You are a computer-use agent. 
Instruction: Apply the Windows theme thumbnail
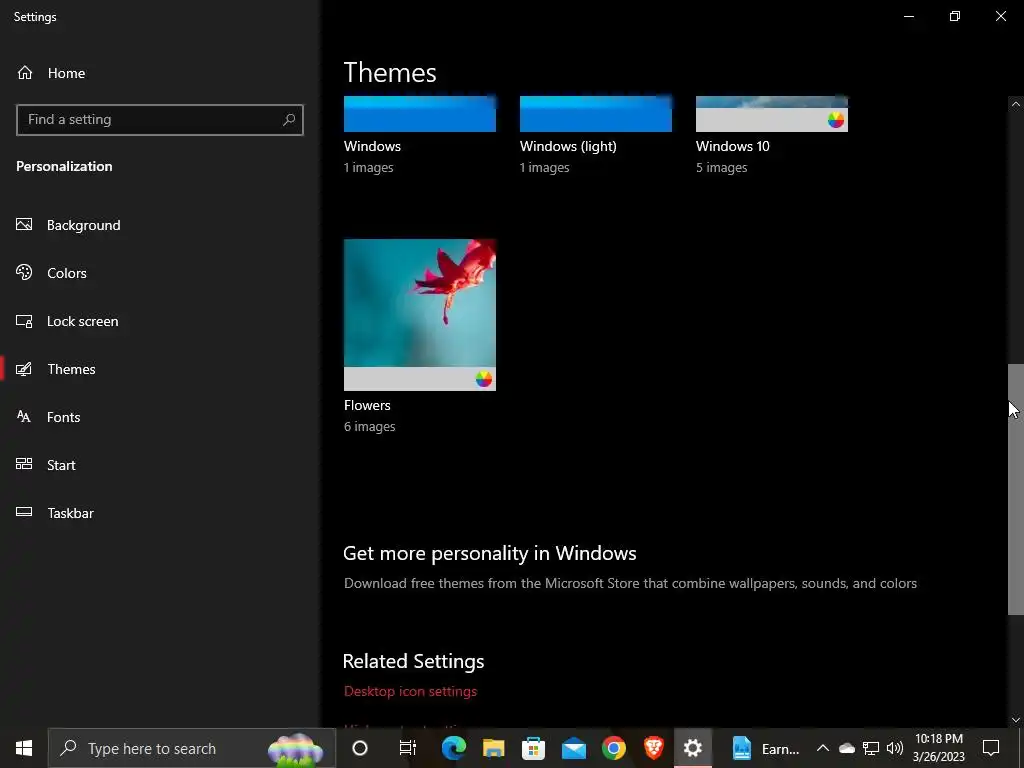[419, 114]
